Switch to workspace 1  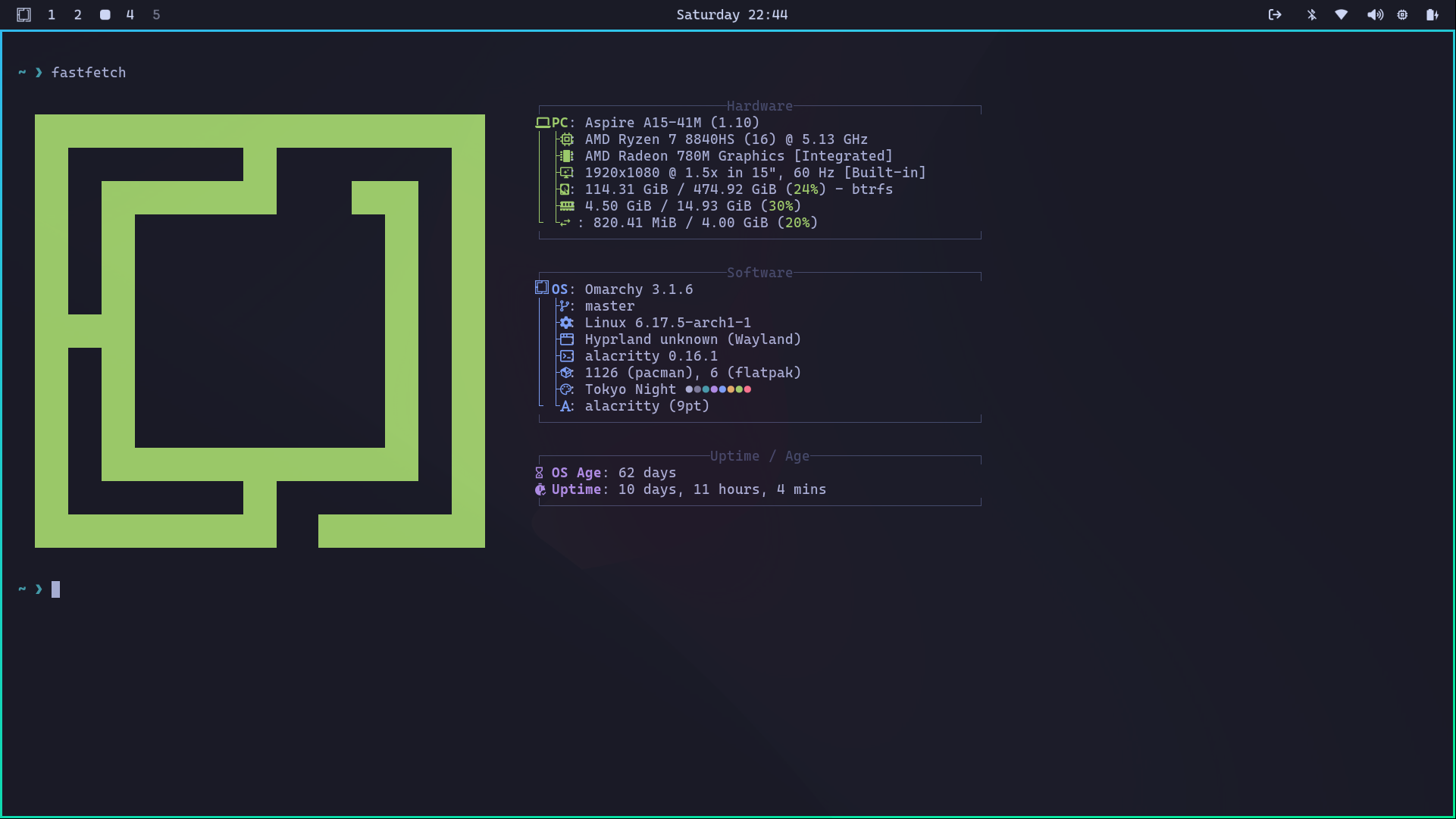tap(52, 14)
